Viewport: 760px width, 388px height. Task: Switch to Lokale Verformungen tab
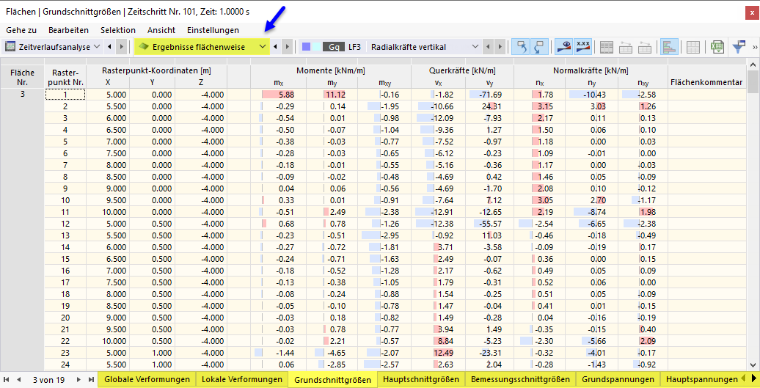point(242,379)
